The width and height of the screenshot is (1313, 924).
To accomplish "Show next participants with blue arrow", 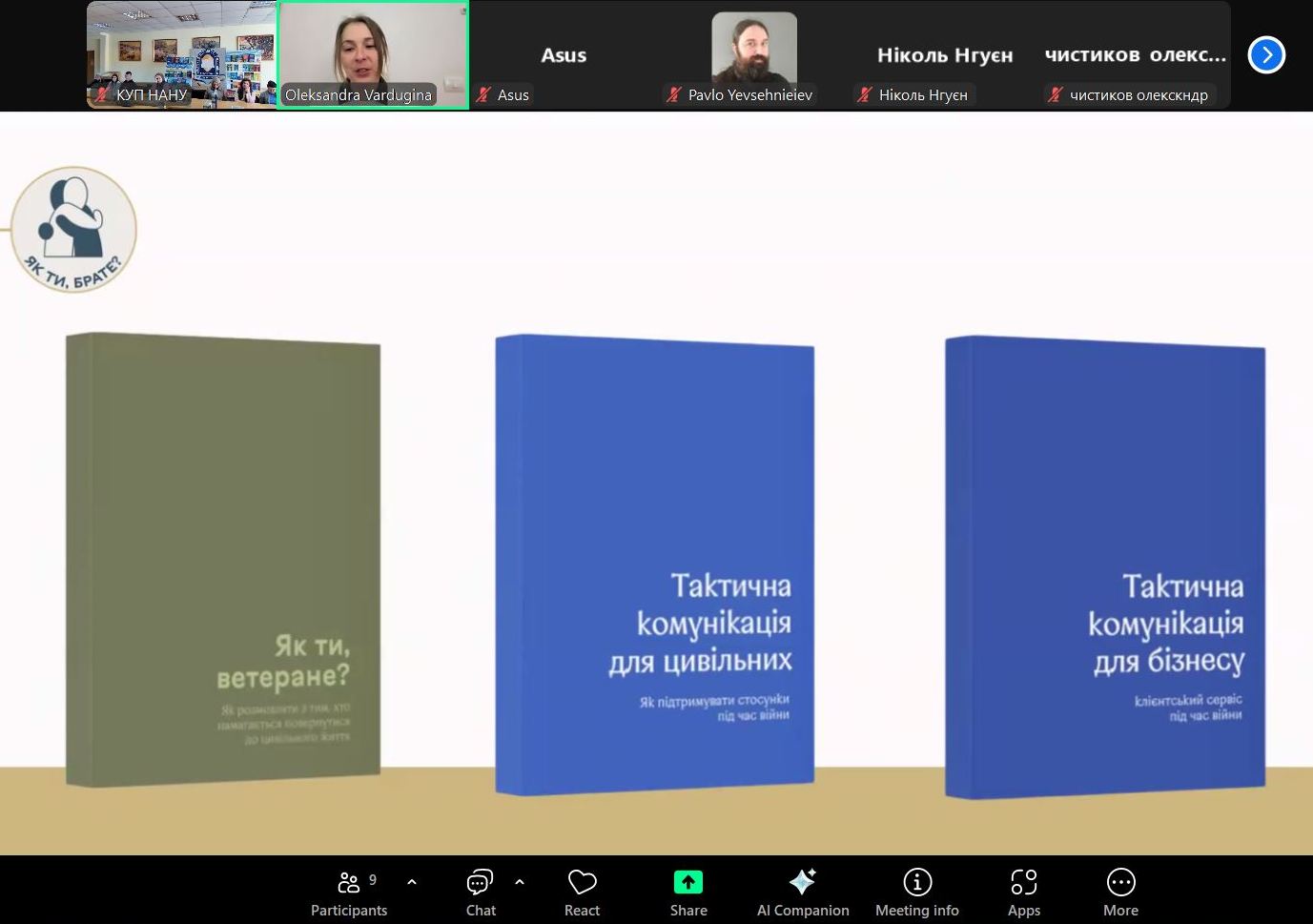I will [x=1266, y=54].
